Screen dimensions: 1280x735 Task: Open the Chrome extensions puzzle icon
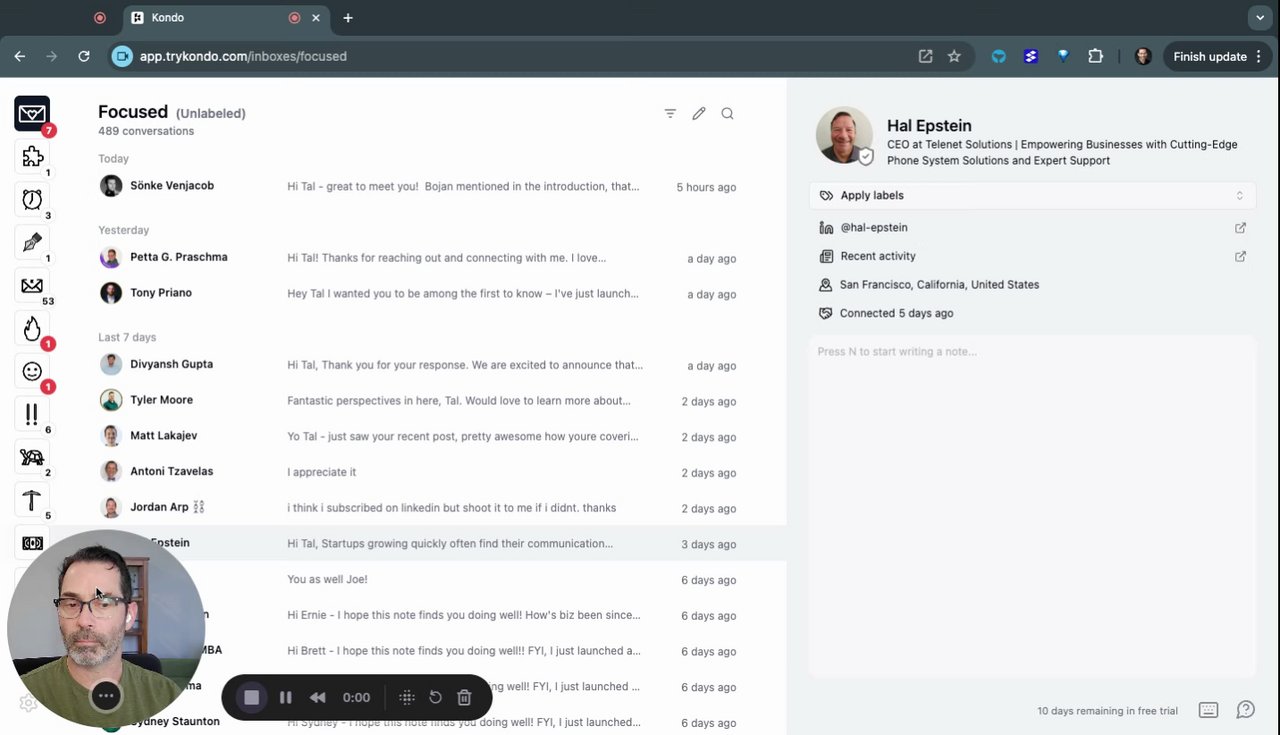click(1095, 57)
